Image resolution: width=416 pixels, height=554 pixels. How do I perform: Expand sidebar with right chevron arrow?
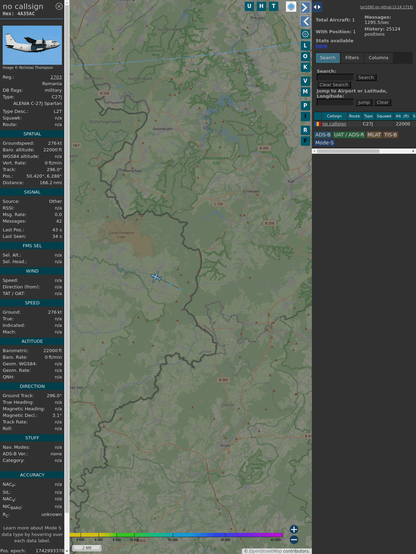305,7
